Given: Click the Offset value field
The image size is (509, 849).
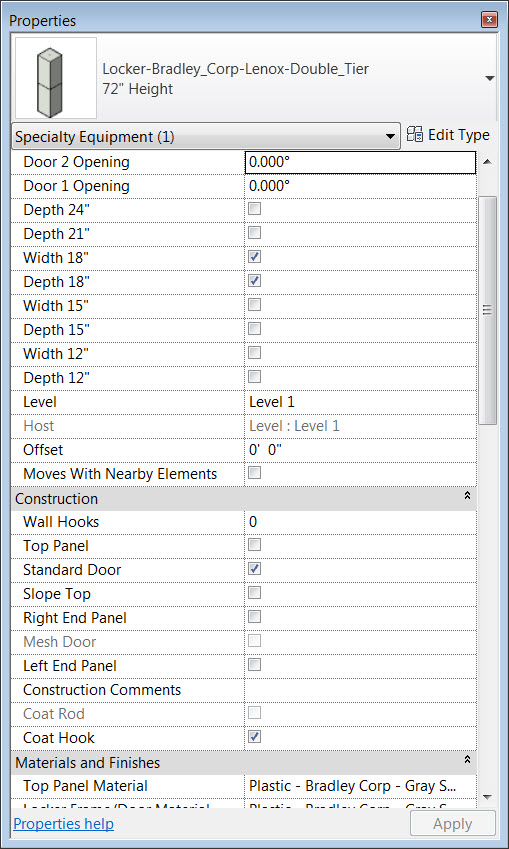Looking at the screenshot, I should pyautogui.click(x=360, y=449).
